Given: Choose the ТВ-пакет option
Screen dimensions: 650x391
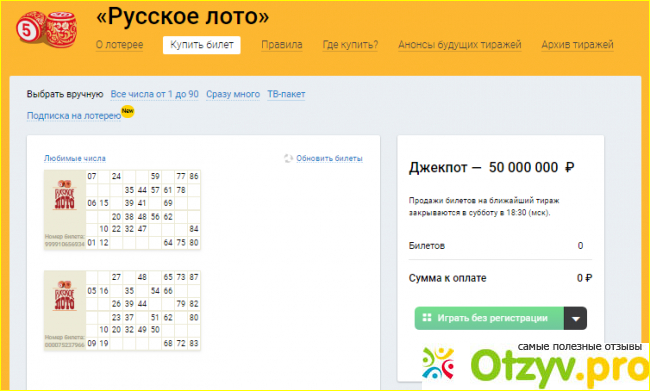Looking at the screenshot, I should (x=286, y=95).
